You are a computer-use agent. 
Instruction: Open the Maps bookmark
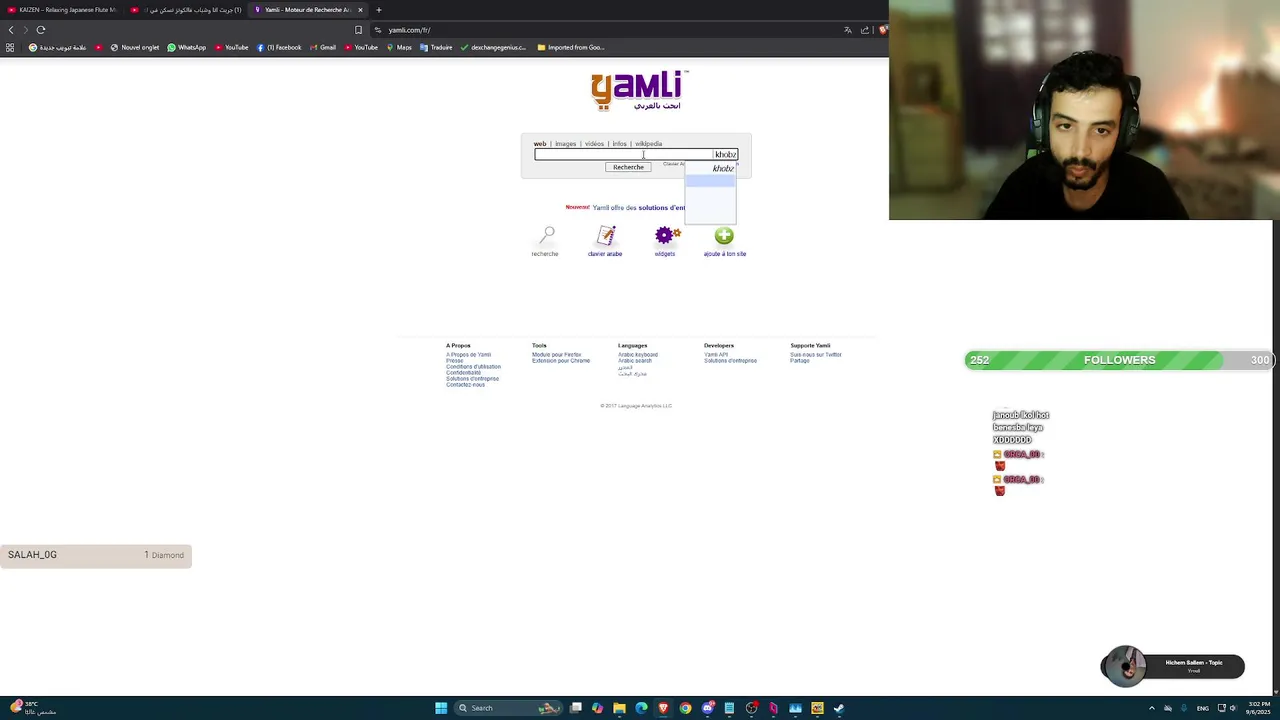(x=399, y=47)
